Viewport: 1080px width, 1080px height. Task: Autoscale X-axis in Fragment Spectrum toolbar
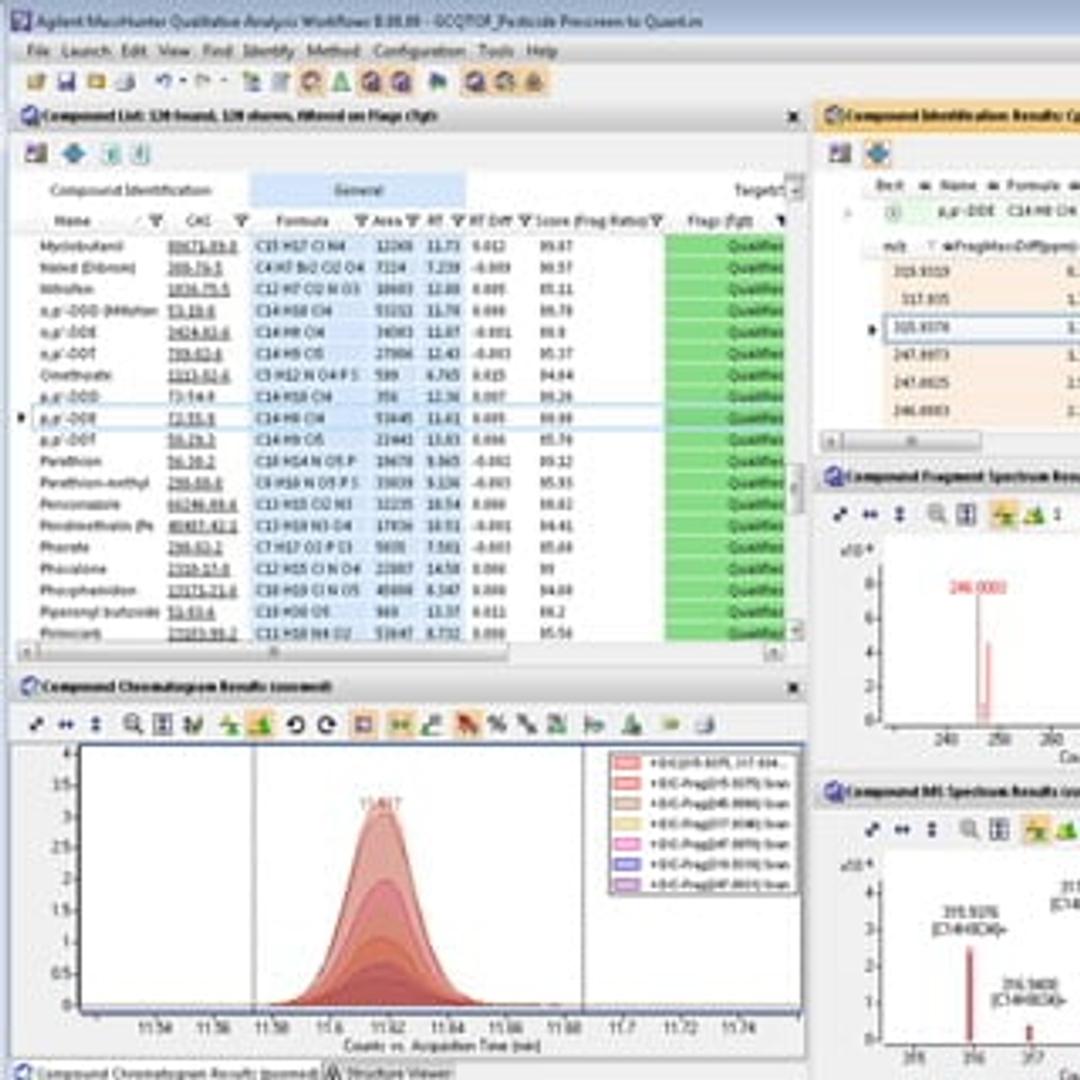click(x=870, y=515)
